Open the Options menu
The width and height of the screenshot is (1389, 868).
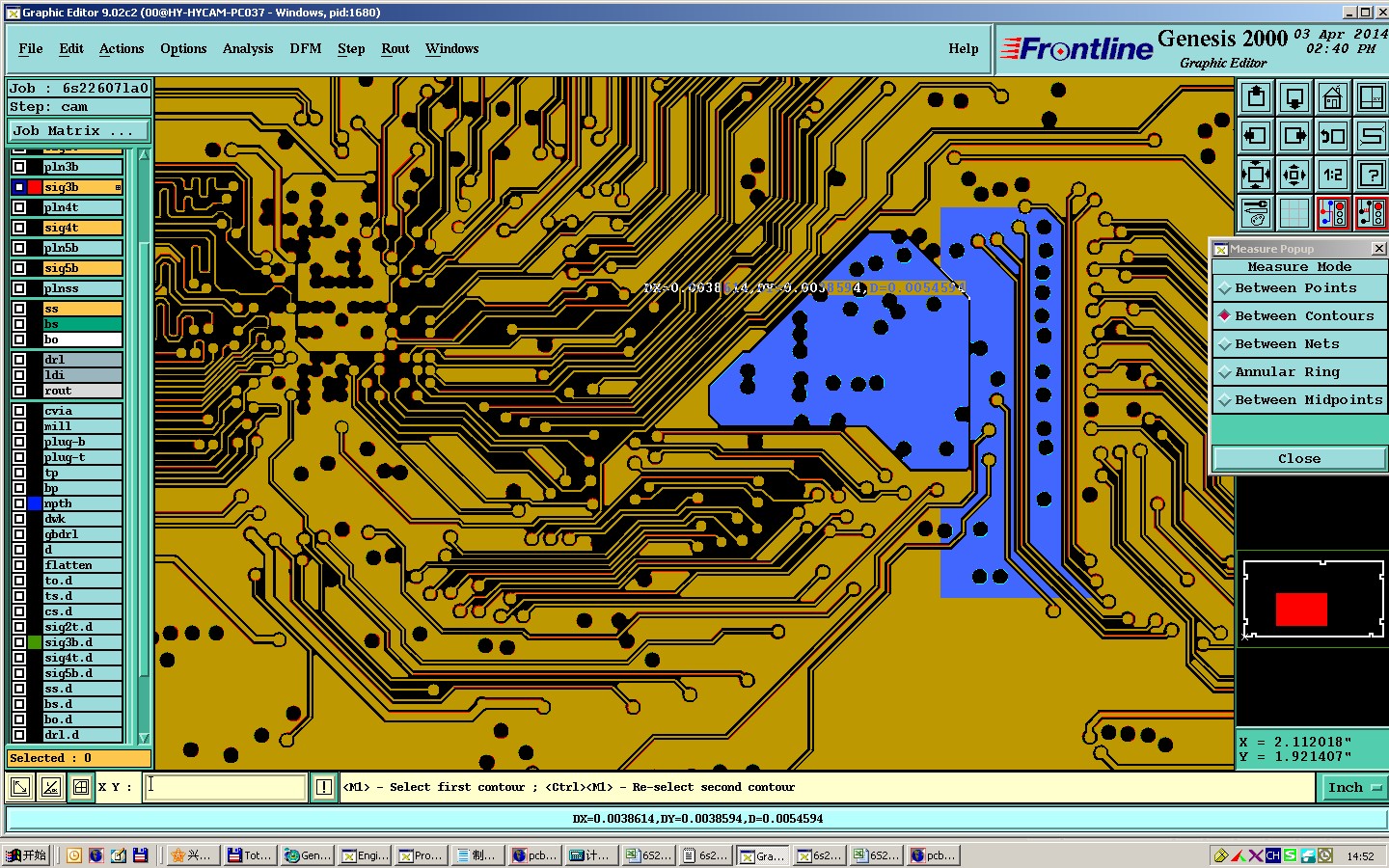pyautogui.click(x=183, y=49)
